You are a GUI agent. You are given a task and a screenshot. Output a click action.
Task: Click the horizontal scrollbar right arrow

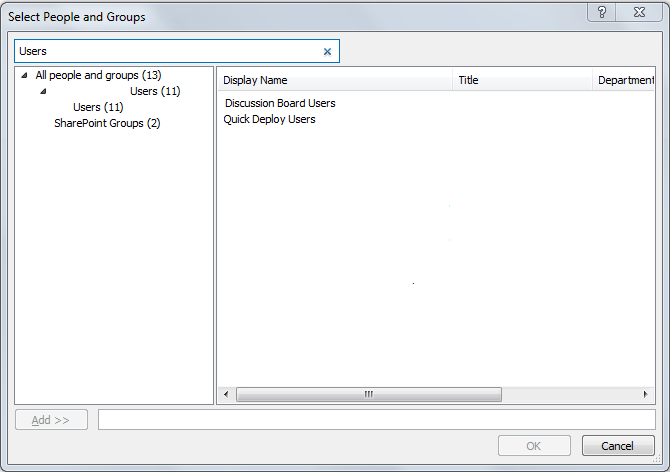click(x=648, y=394)
